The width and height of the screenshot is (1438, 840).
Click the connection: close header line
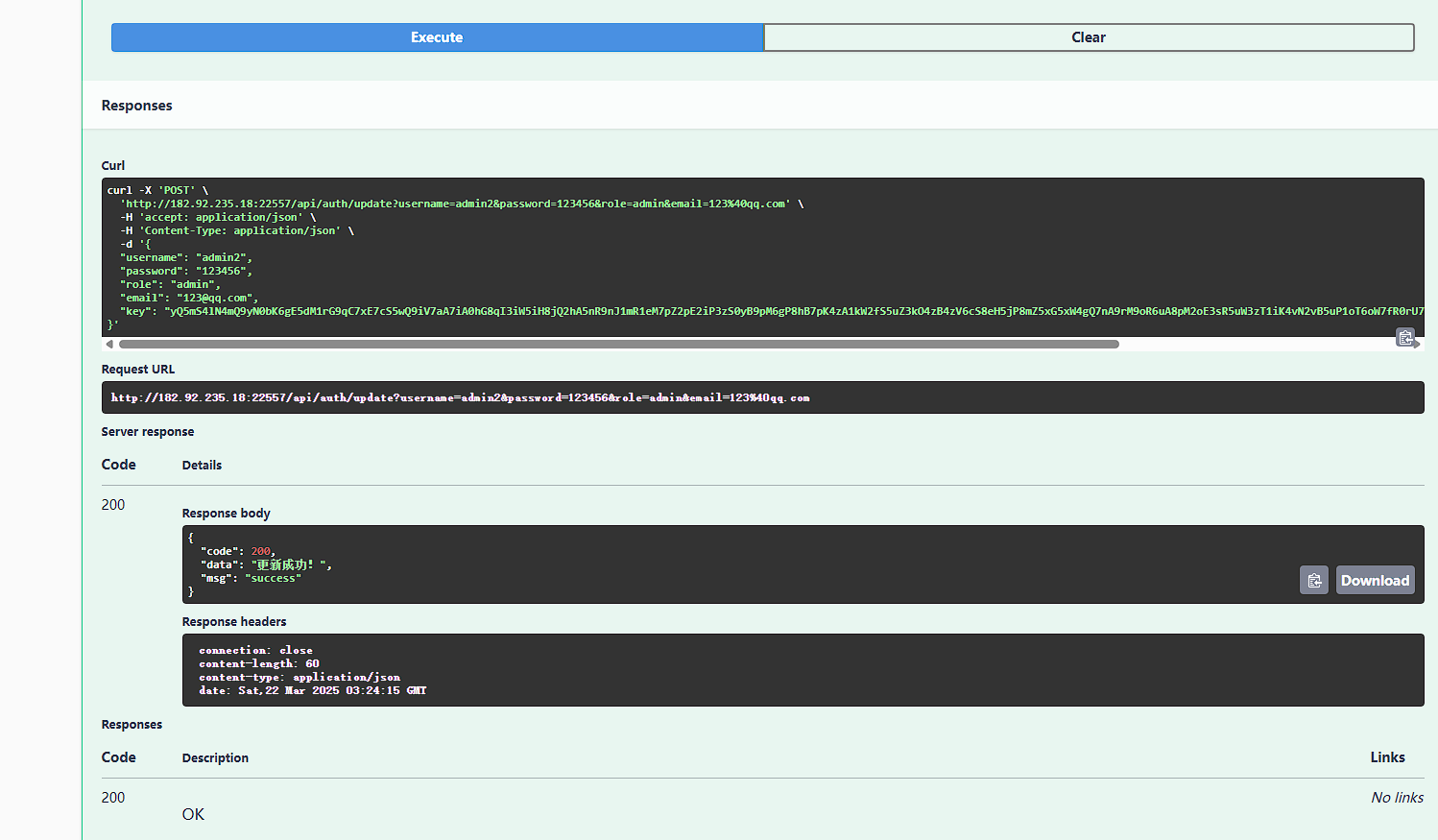point(255,650)
